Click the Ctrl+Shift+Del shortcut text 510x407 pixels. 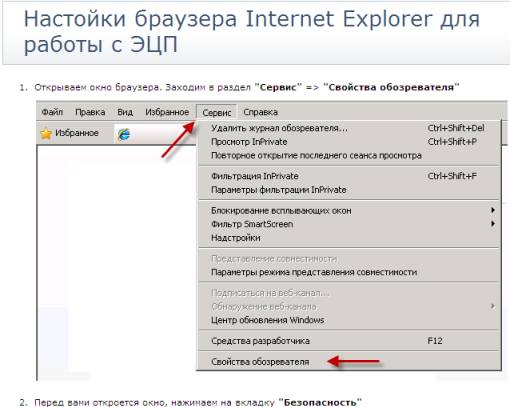(x=456, y=128)
